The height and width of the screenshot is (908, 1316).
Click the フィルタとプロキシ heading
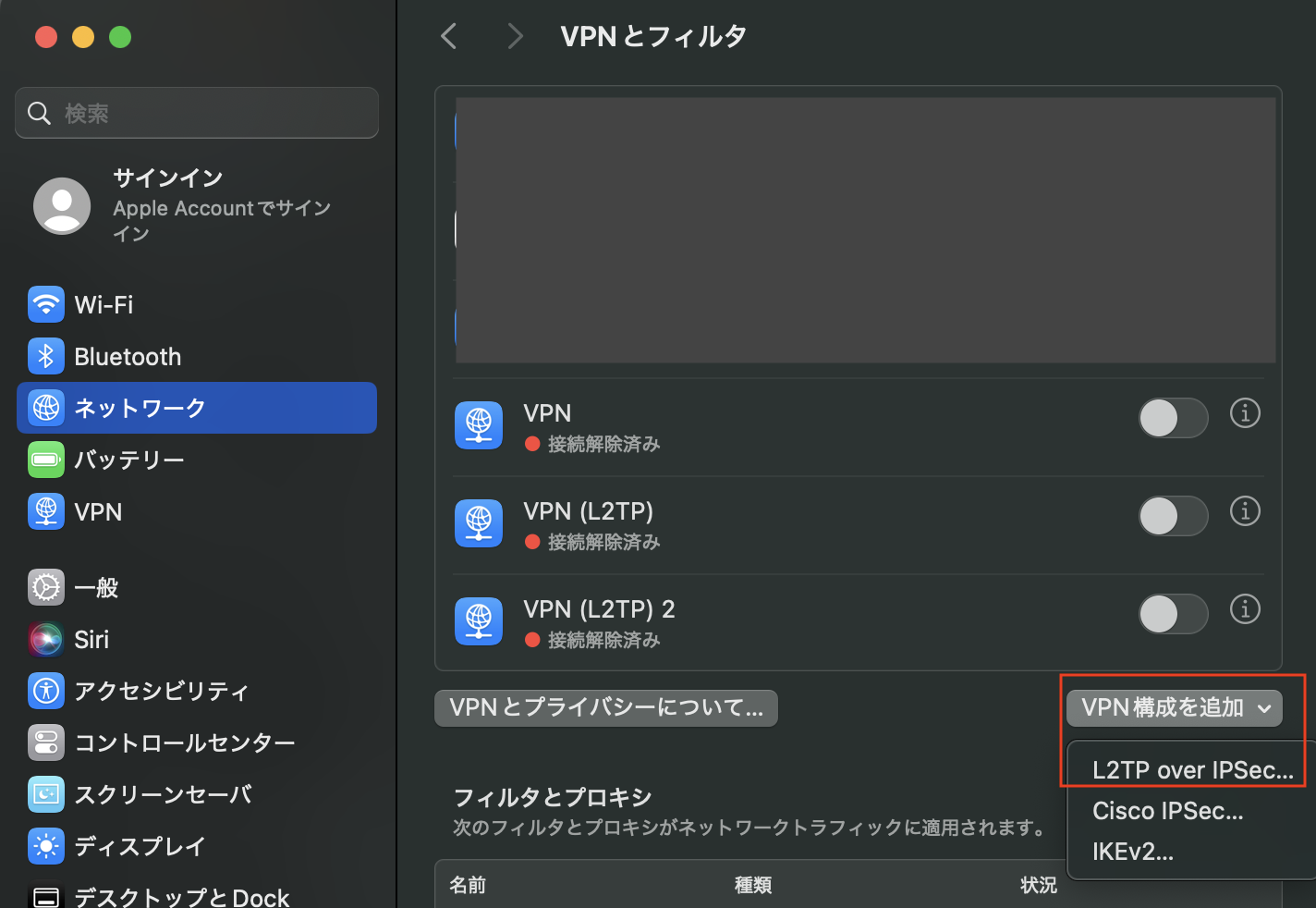[x=553, y=797]
